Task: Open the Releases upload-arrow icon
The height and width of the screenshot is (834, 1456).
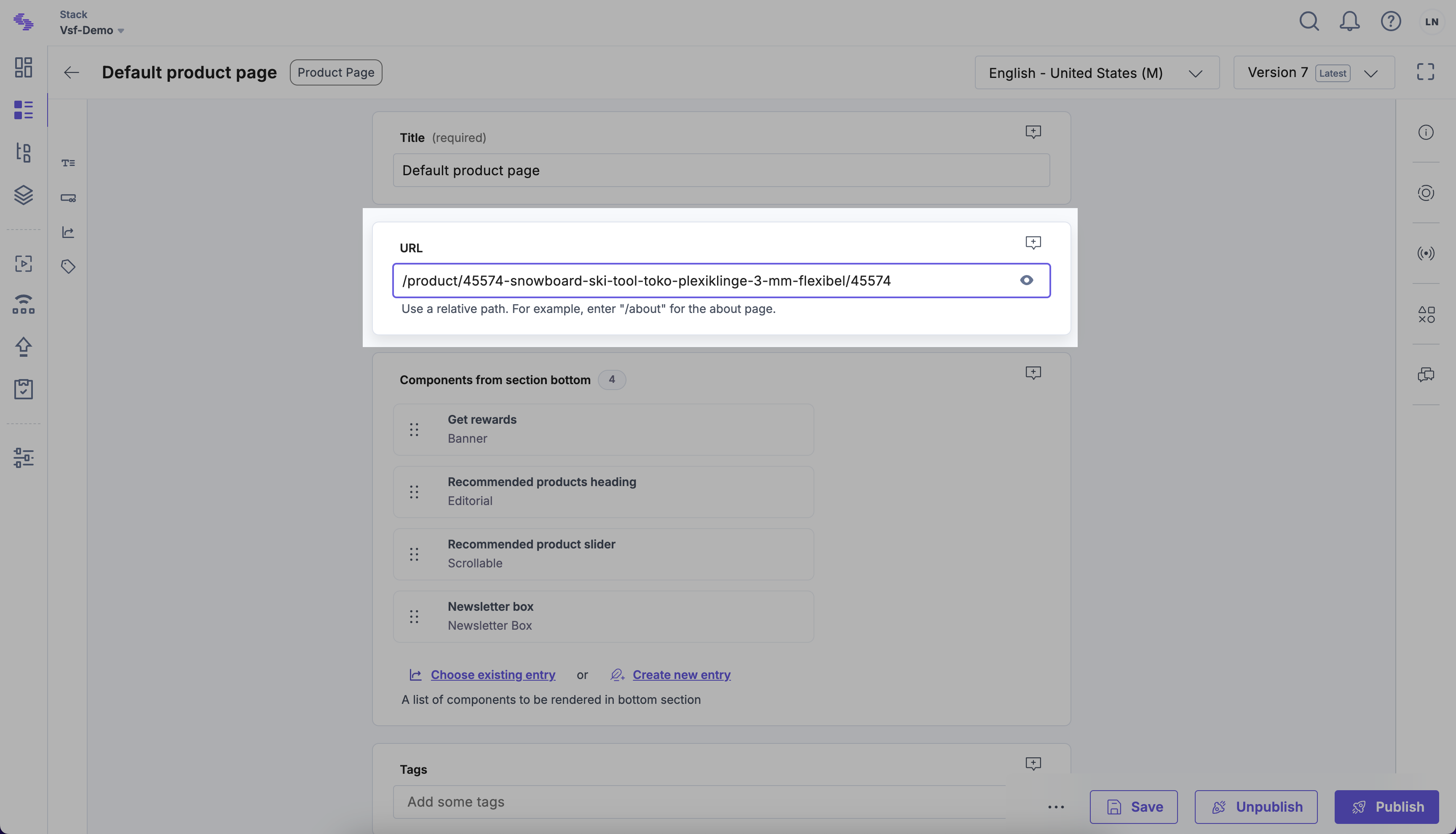Action: pos(24,347)
